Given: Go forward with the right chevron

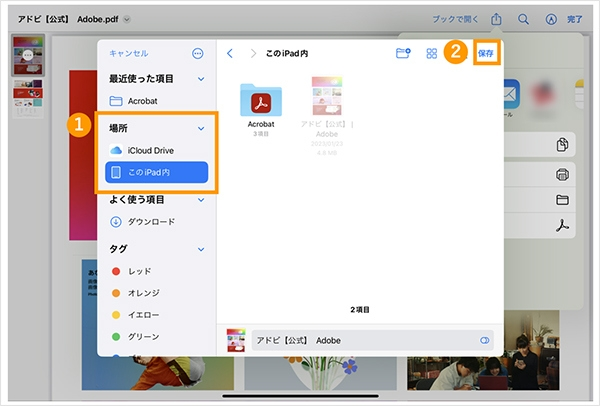Looking at the screenshot, I should [x=253, y=54].
